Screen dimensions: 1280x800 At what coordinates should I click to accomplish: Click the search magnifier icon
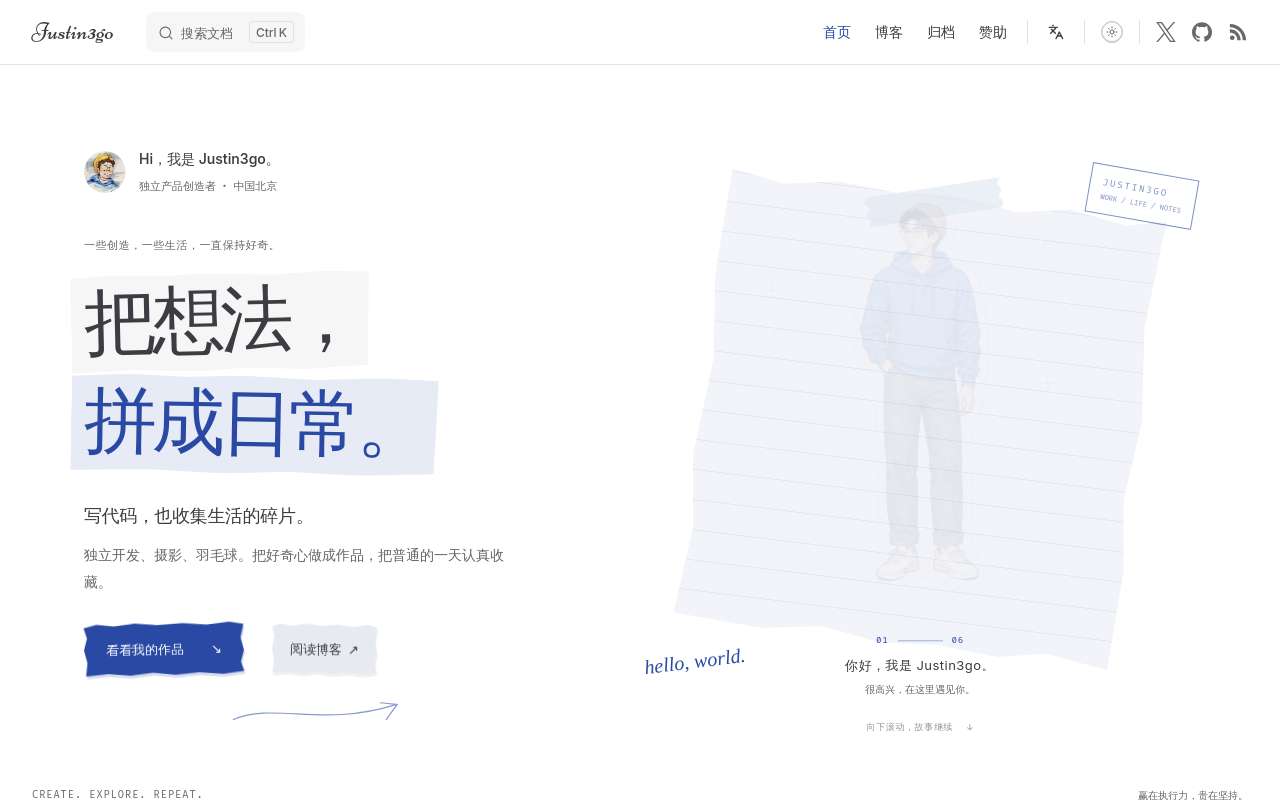[x=166, y=33]
